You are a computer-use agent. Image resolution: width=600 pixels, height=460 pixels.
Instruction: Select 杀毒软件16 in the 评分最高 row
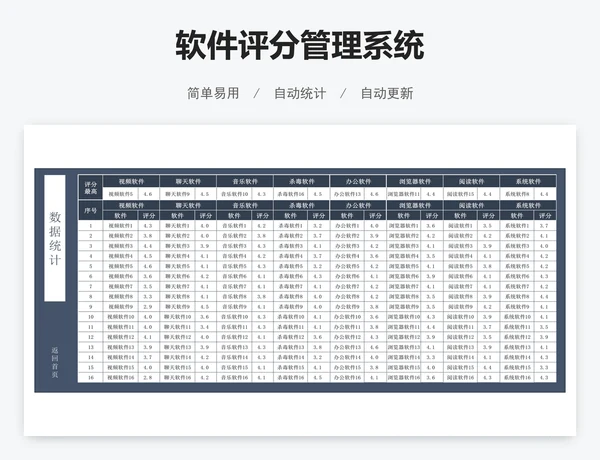coord(291,194)
